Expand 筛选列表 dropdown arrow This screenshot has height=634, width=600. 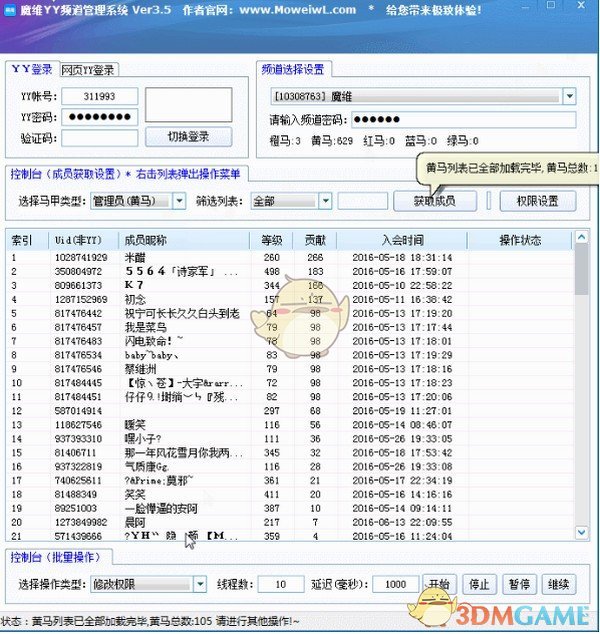tap(325, 201)
